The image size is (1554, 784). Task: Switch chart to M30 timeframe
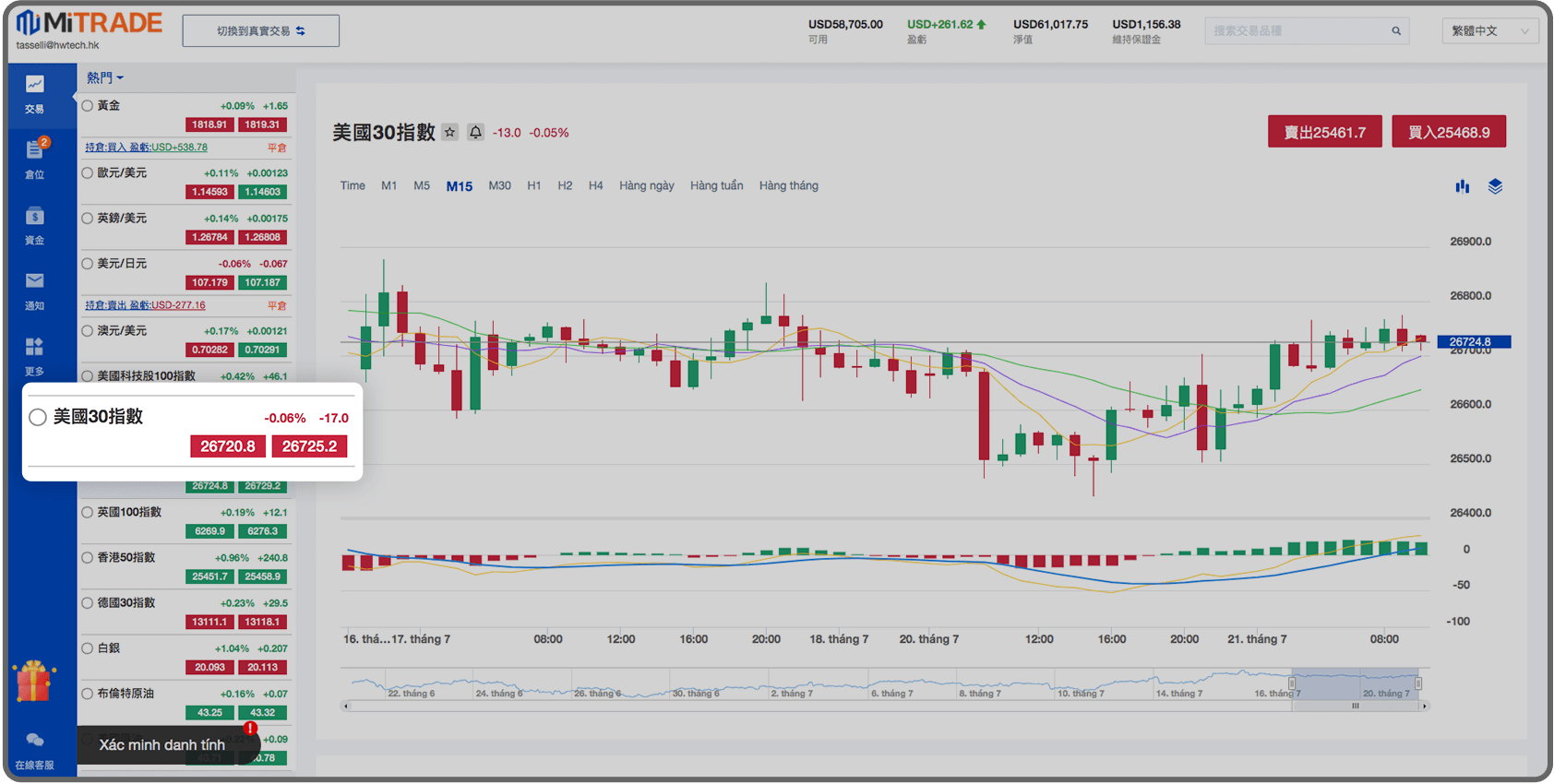[x=499, y=186]
